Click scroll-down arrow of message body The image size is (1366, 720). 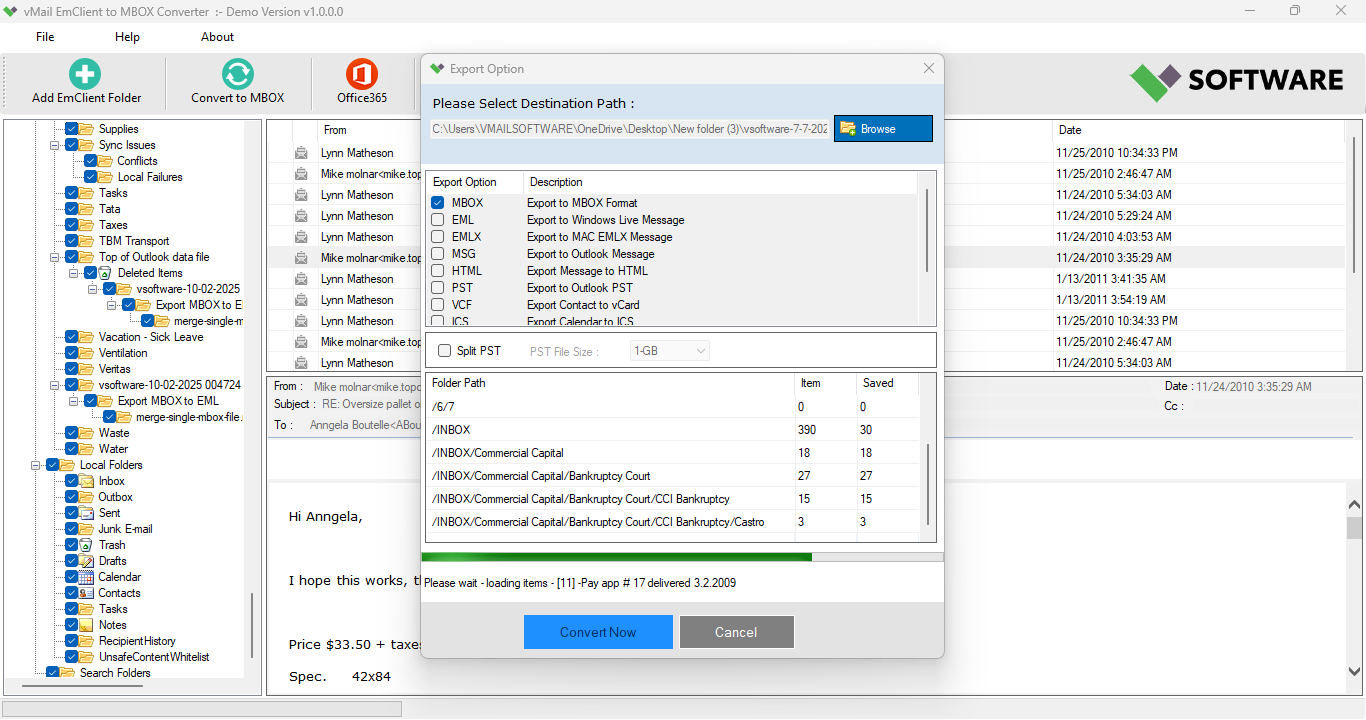[x=1355, y=672]
